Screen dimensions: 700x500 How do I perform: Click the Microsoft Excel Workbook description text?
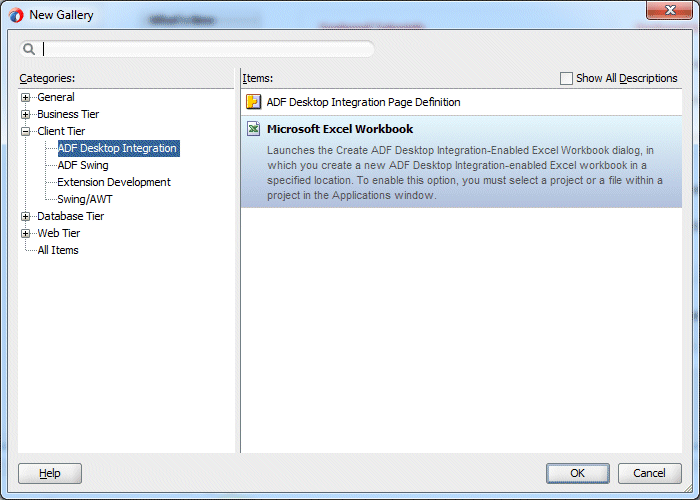click(465, 173)
